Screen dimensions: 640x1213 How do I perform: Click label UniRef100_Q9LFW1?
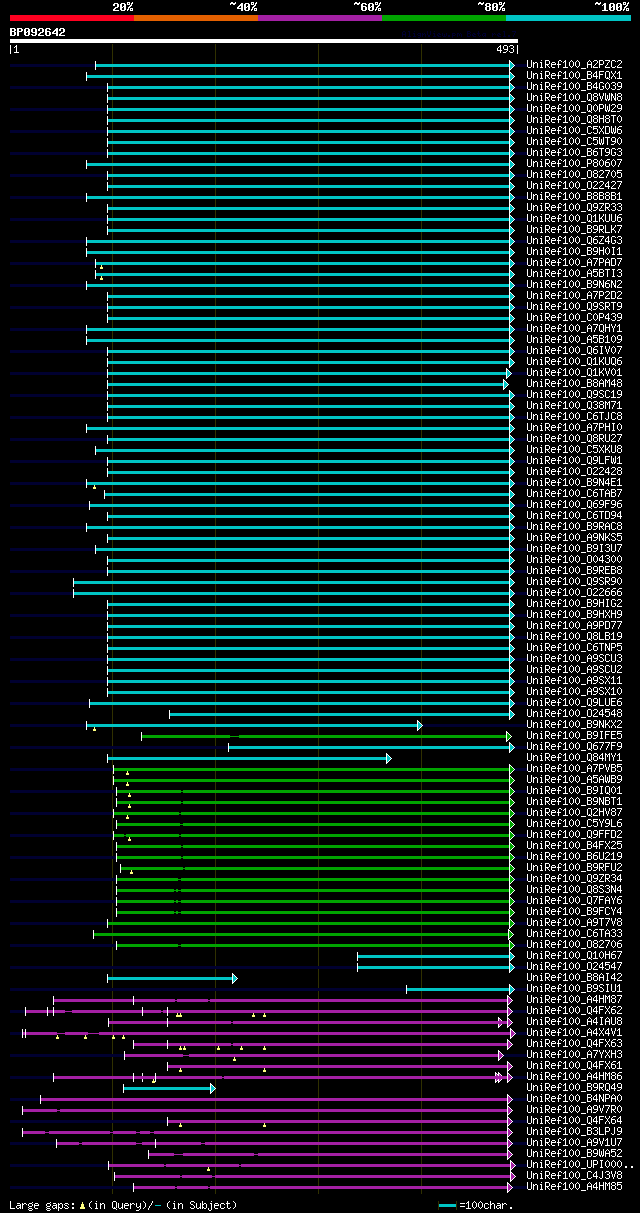(574, 460)
